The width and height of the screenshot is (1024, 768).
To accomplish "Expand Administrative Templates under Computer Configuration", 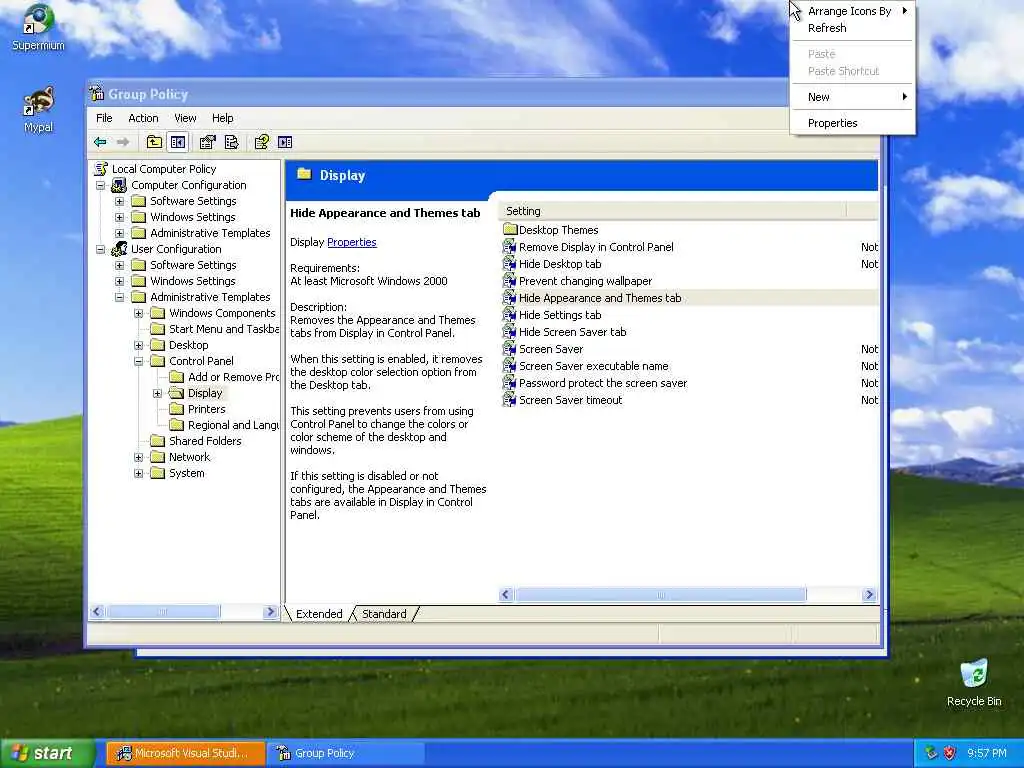I will point(120,233).
